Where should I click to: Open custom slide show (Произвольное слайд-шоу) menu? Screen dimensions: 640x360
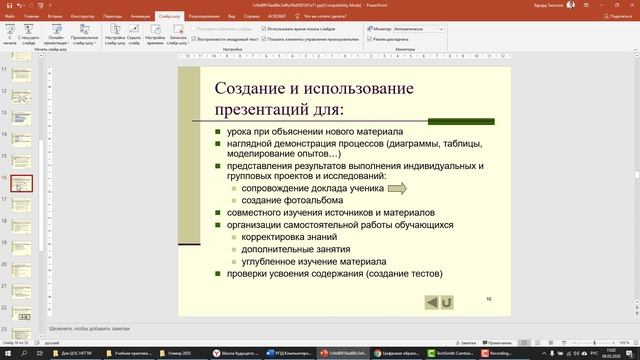click(84, 34)
